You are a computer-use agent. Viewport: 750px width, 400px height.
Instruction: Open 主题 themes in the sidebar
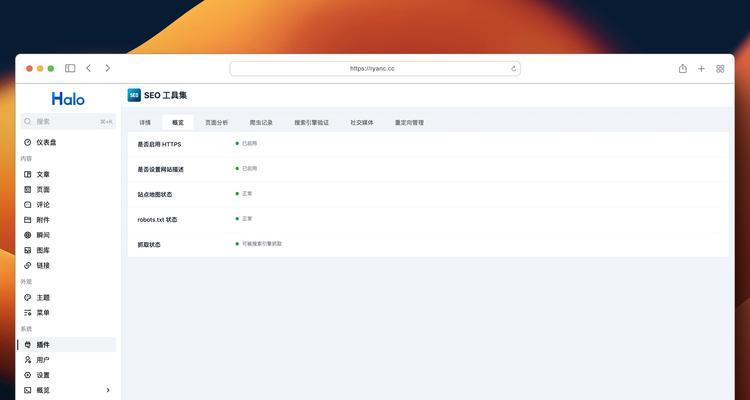68,298
